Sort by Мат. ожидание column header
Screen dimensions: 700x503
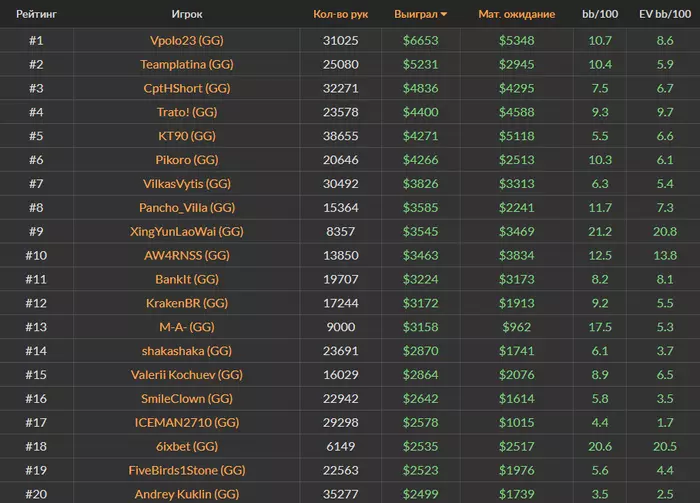pos(526,15)
